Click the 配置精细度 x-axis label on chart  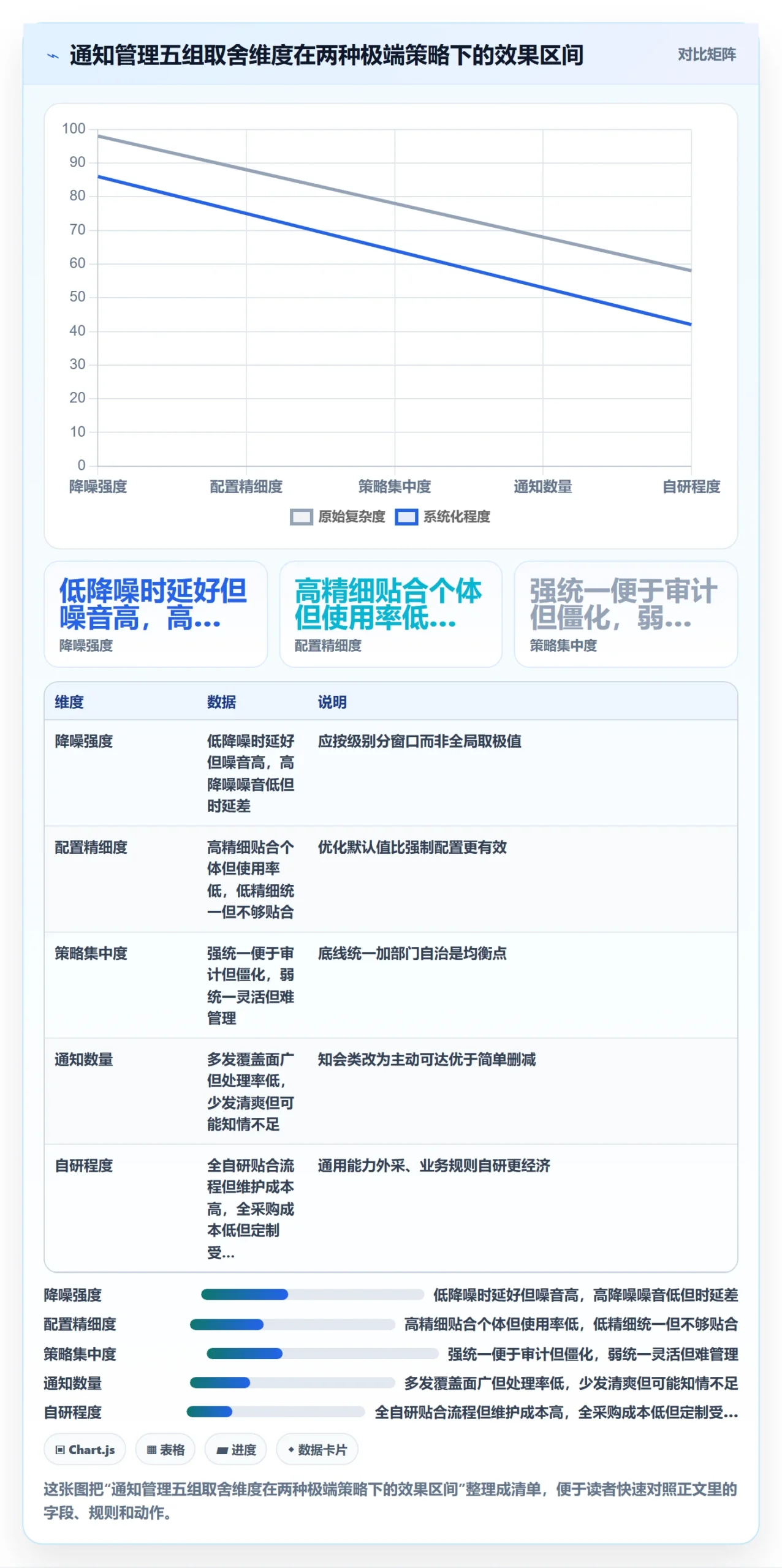pyautogui.click(x=246, y=487)
